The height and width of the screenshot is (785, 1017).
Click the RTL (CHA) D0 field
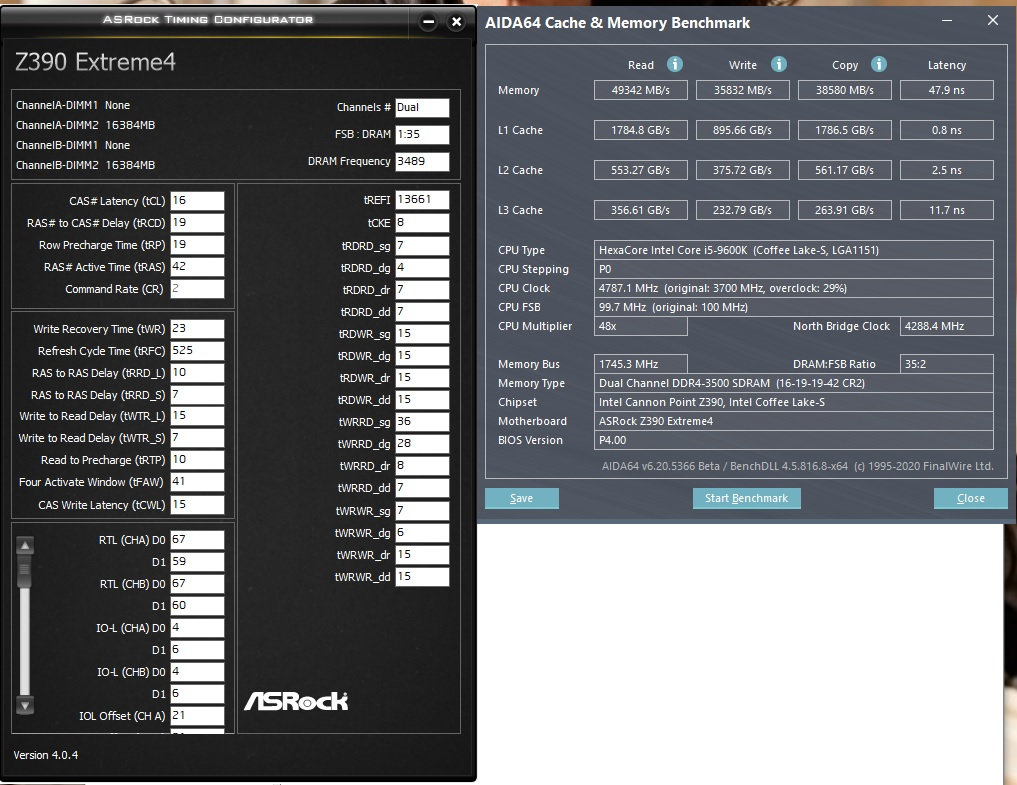coord(197,540)
